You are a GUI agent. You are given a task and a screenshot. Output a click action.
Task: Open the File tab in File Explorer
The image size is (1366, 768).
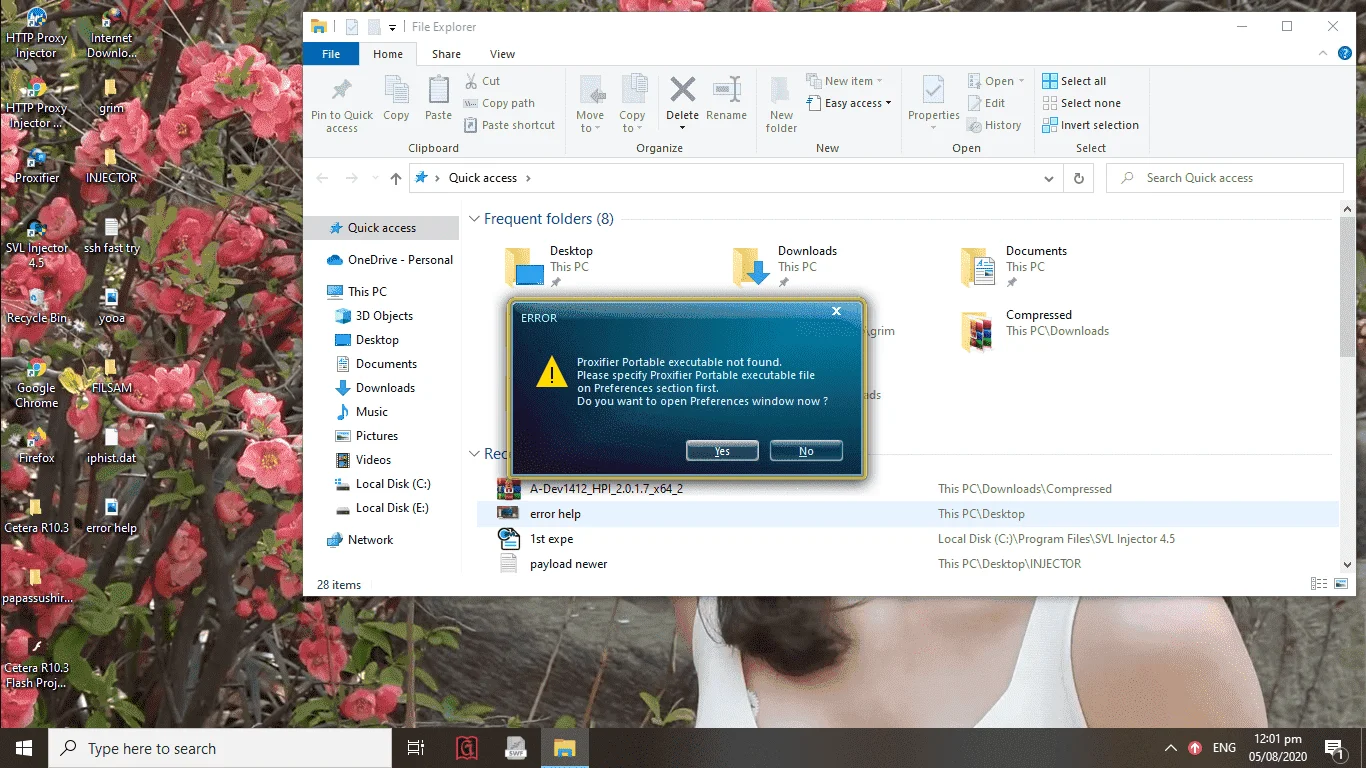[331, 54]
